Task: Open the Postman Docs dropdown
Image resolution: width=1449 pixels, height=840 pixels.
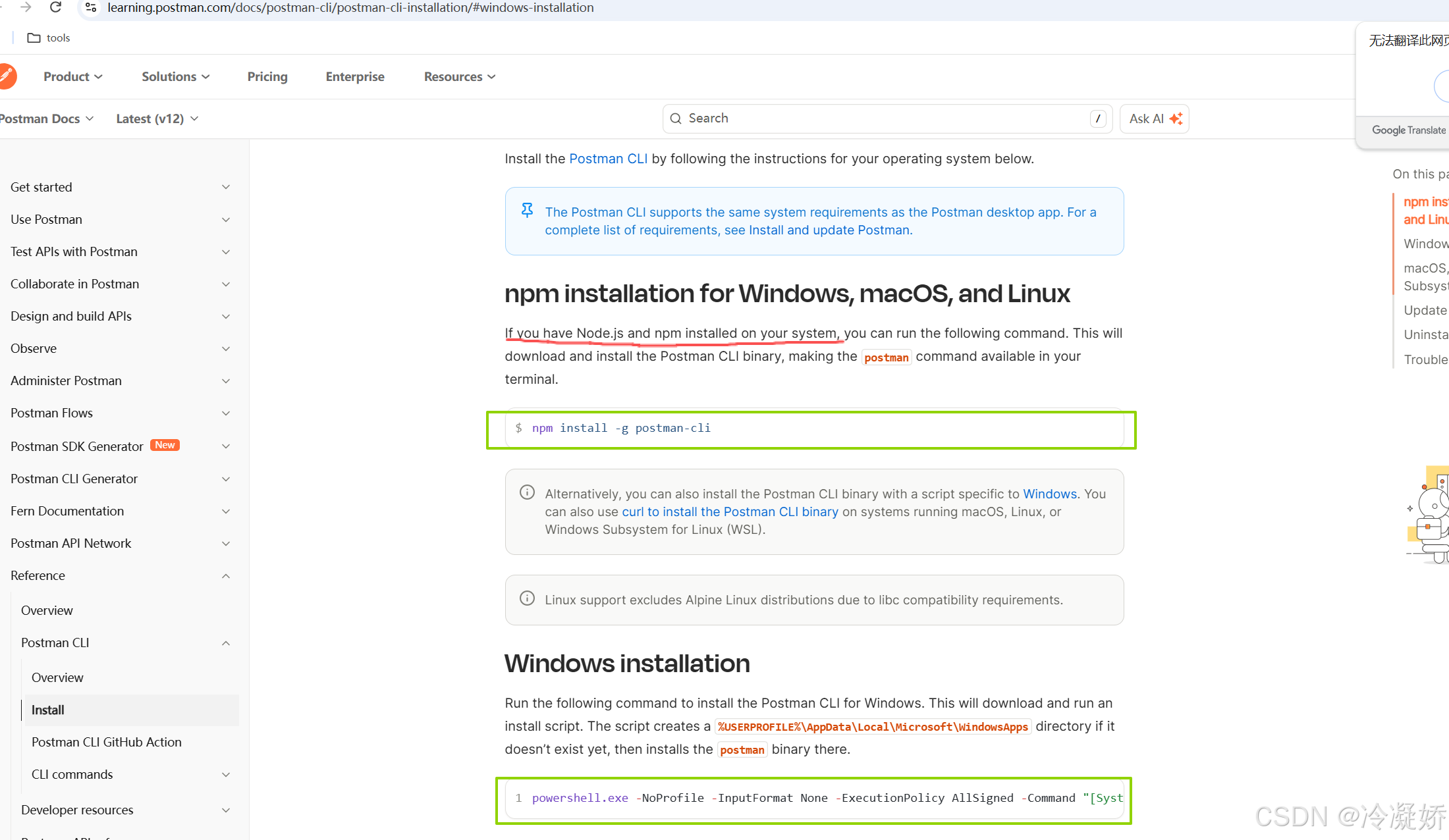Action: coord(47,119)
